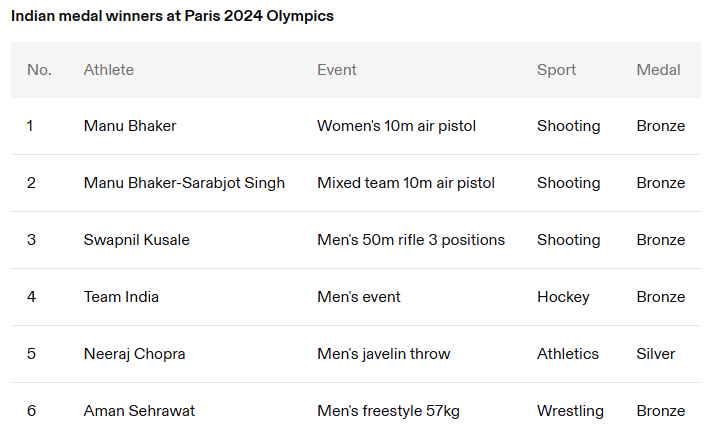The image size is (710, 433).
Task: Click the table title about Paris 2024 Olympics
Action: coord(172,17)
